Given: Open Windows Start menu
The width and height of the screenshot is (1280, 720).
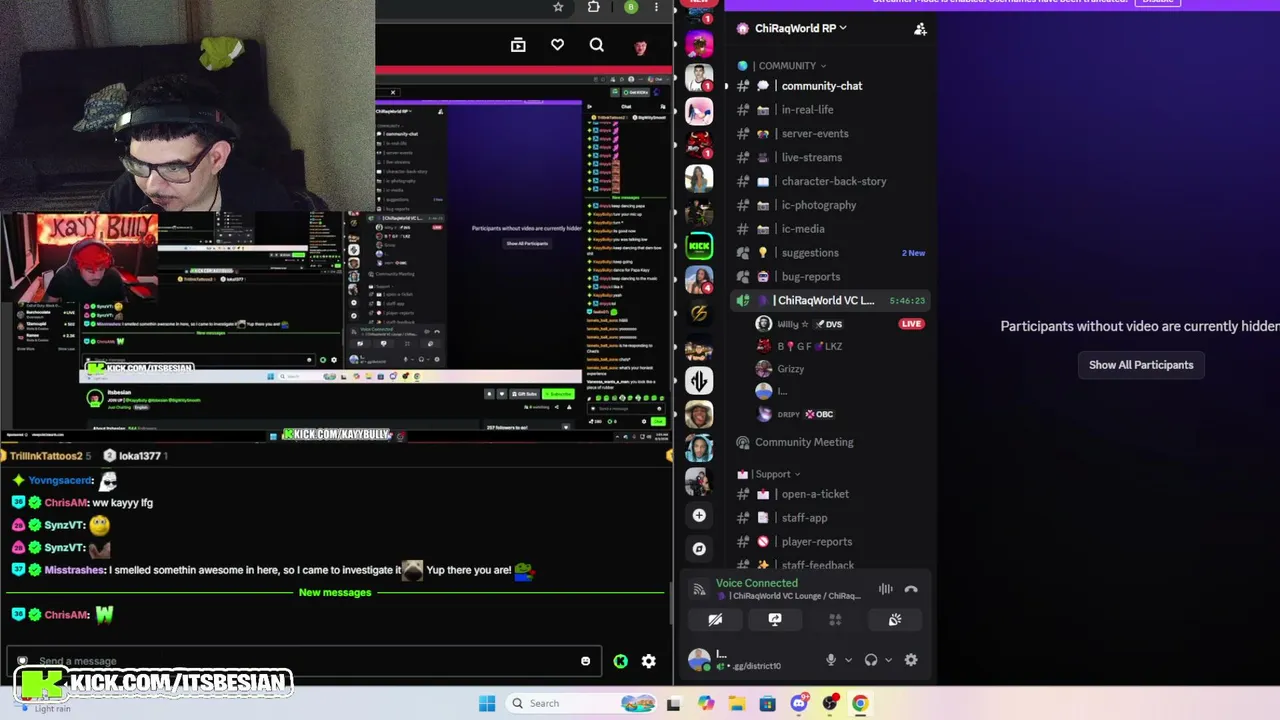Looking at the screenshot, I should [x=487, y=703].
